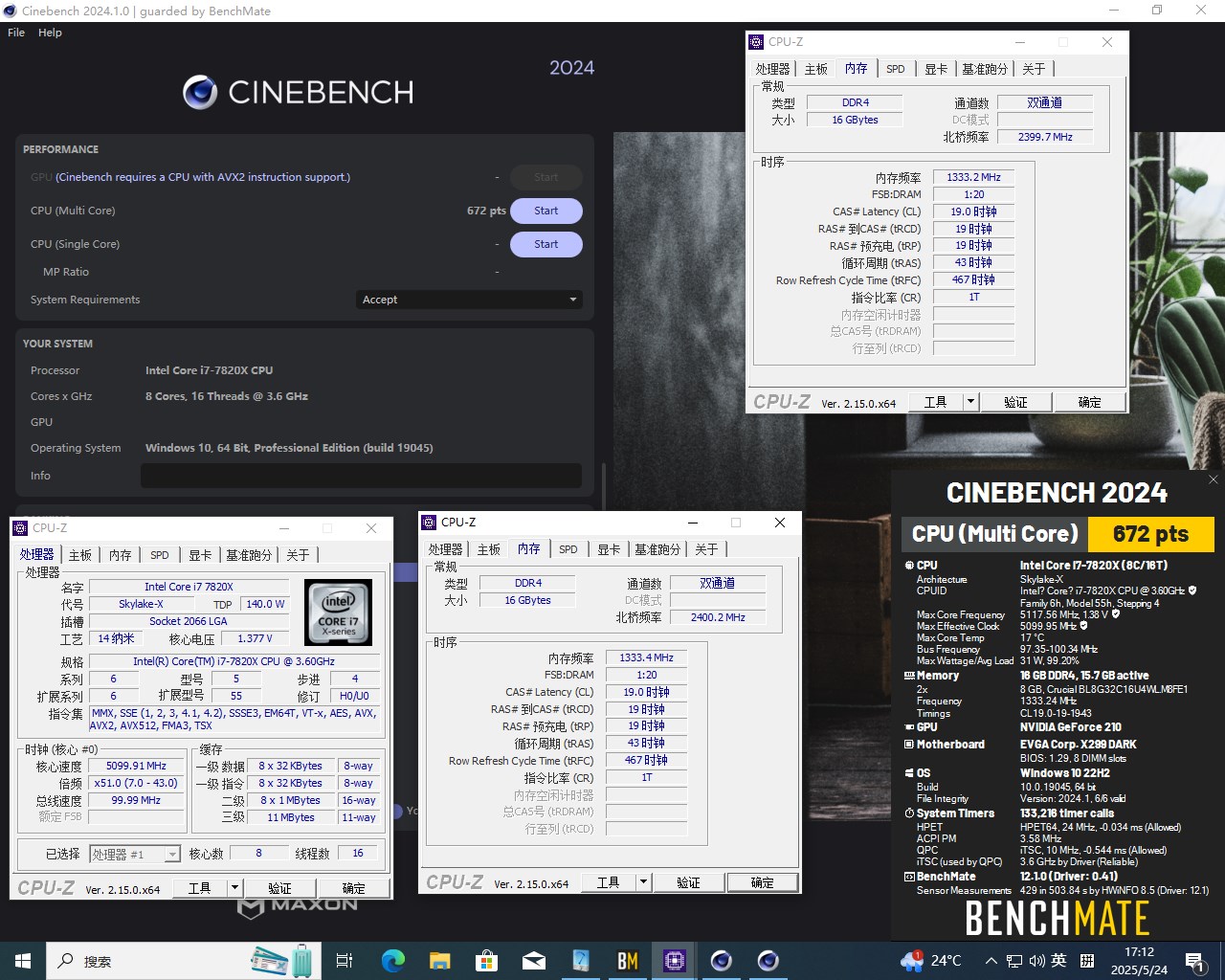The width and height of the screenshot is (1225, 980).
Task: Open 基准跑分 tab in CPU-Z processor window
Action: point(249,555)
